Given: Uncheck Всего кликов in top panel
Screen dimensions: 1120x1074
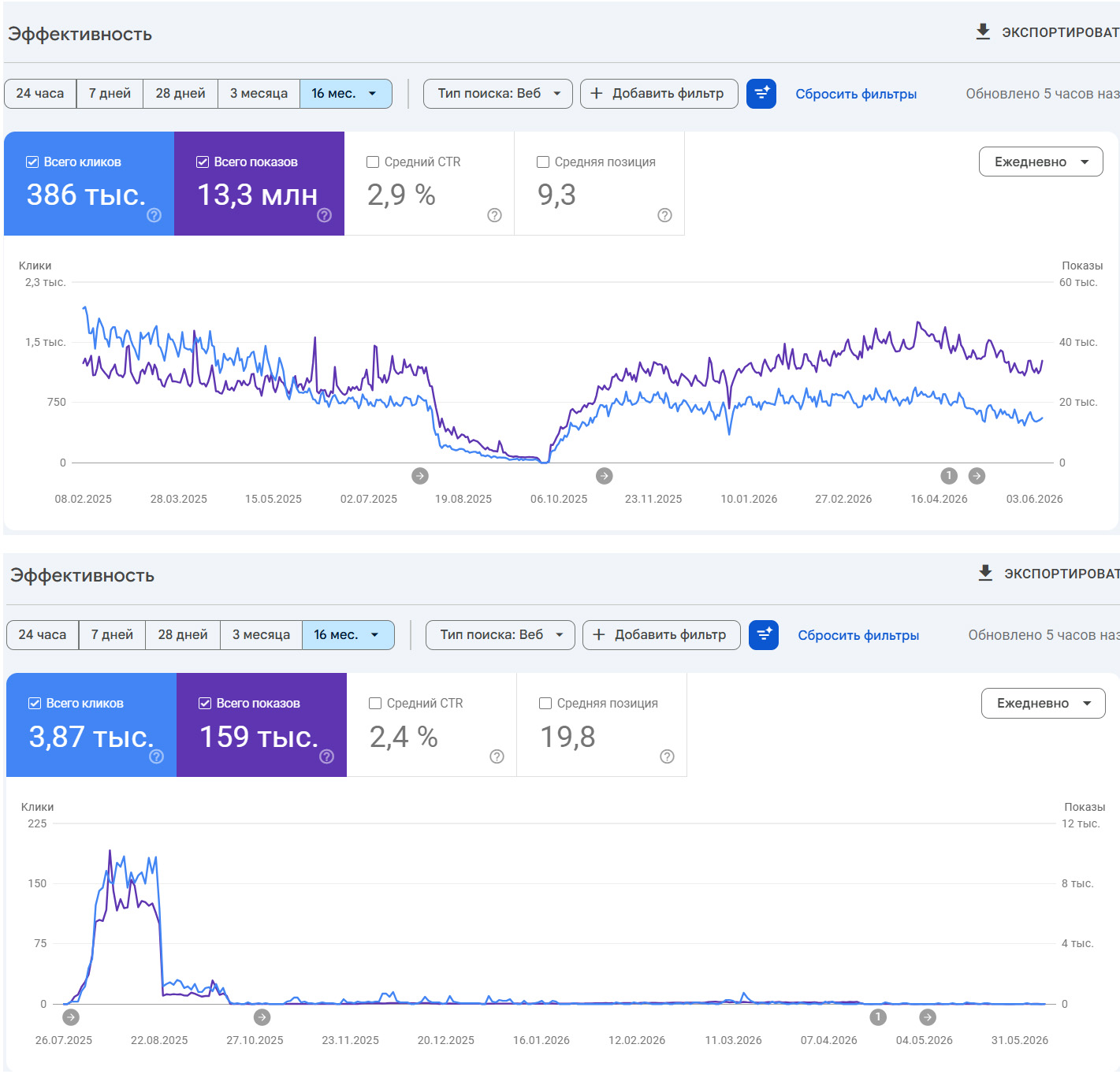Looking at the screenshot, I should click(32, 162).
